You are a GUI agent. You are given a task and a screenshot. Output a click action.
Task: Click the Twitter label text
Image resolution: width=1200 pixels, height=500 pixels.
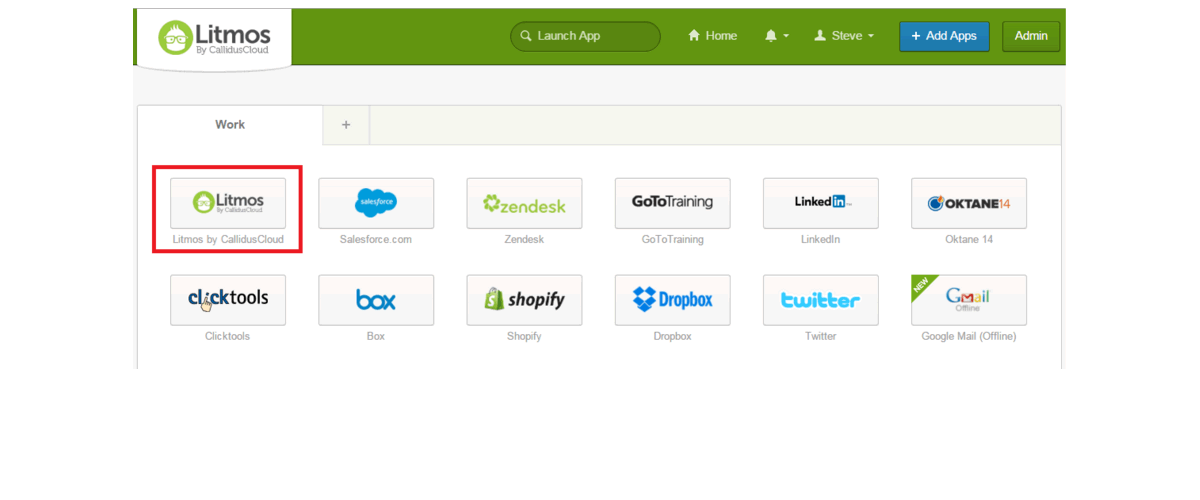[821, 337]
